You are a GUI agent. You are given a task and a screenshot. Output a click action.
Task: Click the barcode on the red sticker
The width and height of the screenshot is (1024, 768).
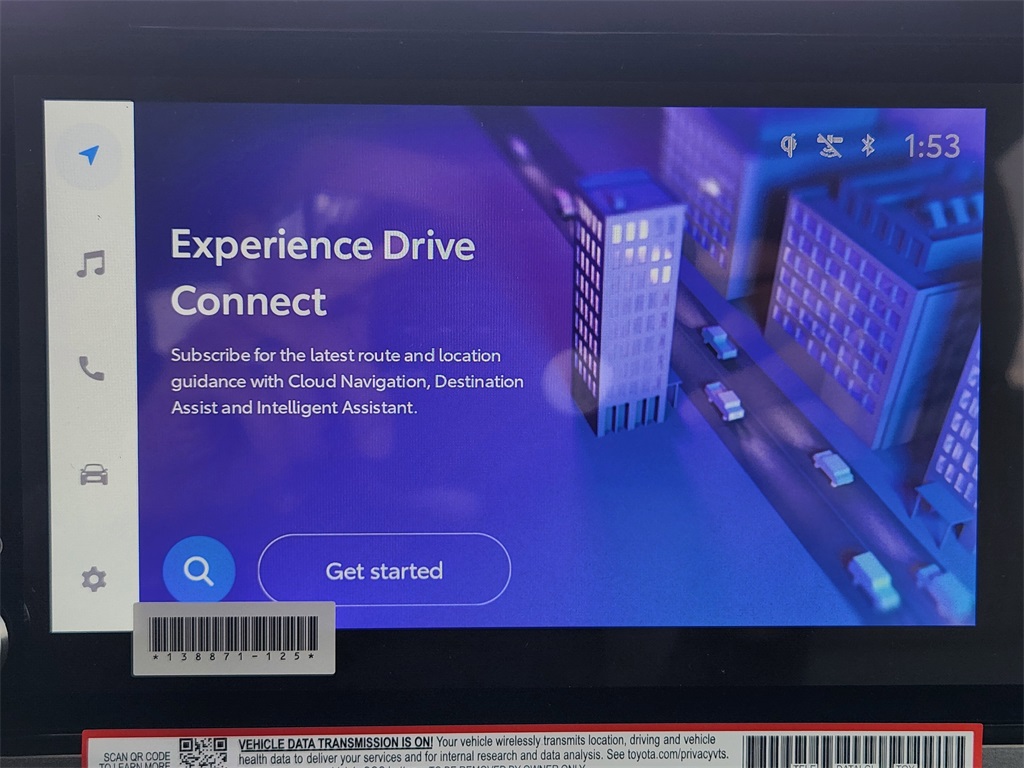pos(855,752)
